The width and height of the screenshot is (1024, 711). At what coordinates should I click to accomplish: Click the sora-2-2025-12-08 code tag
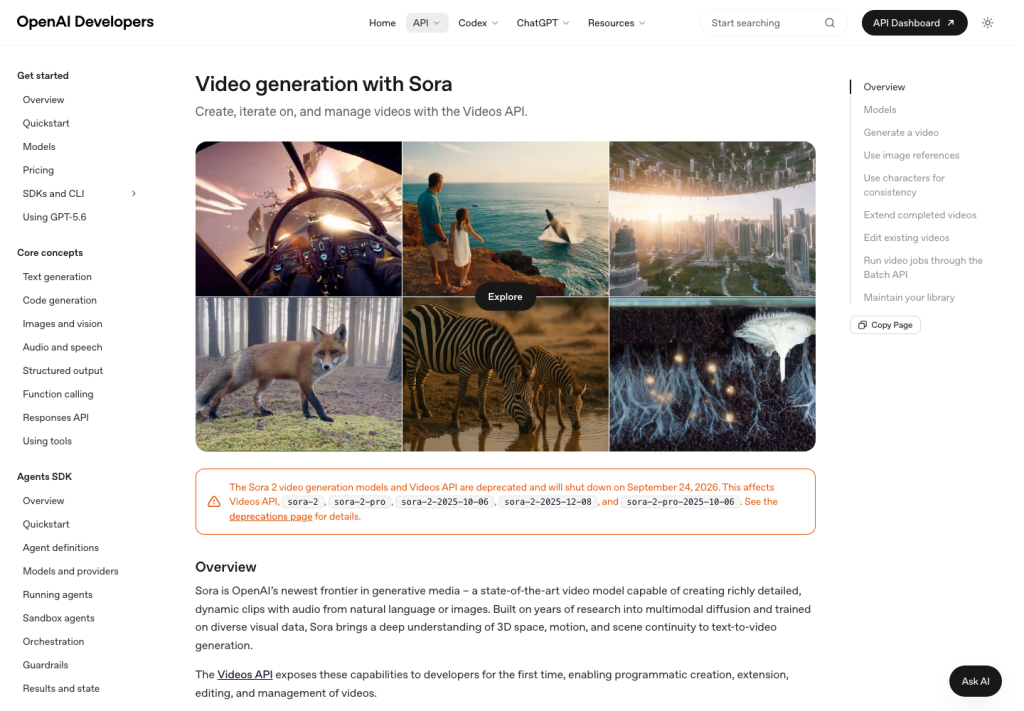547,502
